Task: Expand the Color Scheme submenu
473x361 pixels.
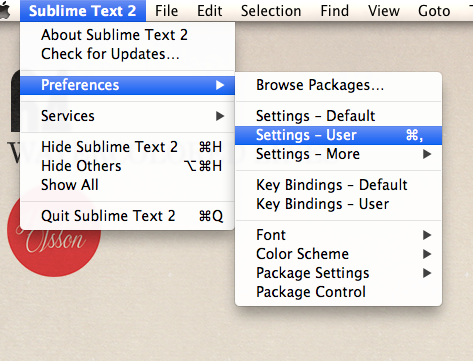Action: click(338, 254)
